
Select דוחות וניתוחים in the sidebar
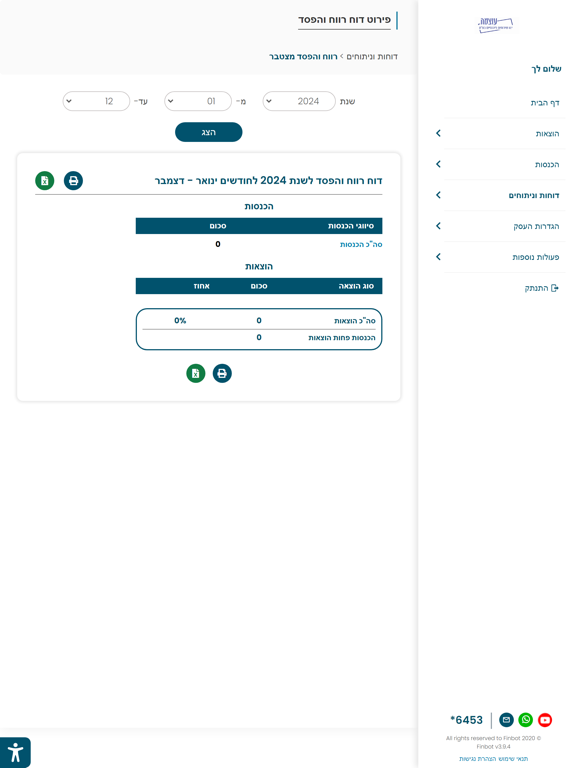pyautogui.click(x=534, y=195)
